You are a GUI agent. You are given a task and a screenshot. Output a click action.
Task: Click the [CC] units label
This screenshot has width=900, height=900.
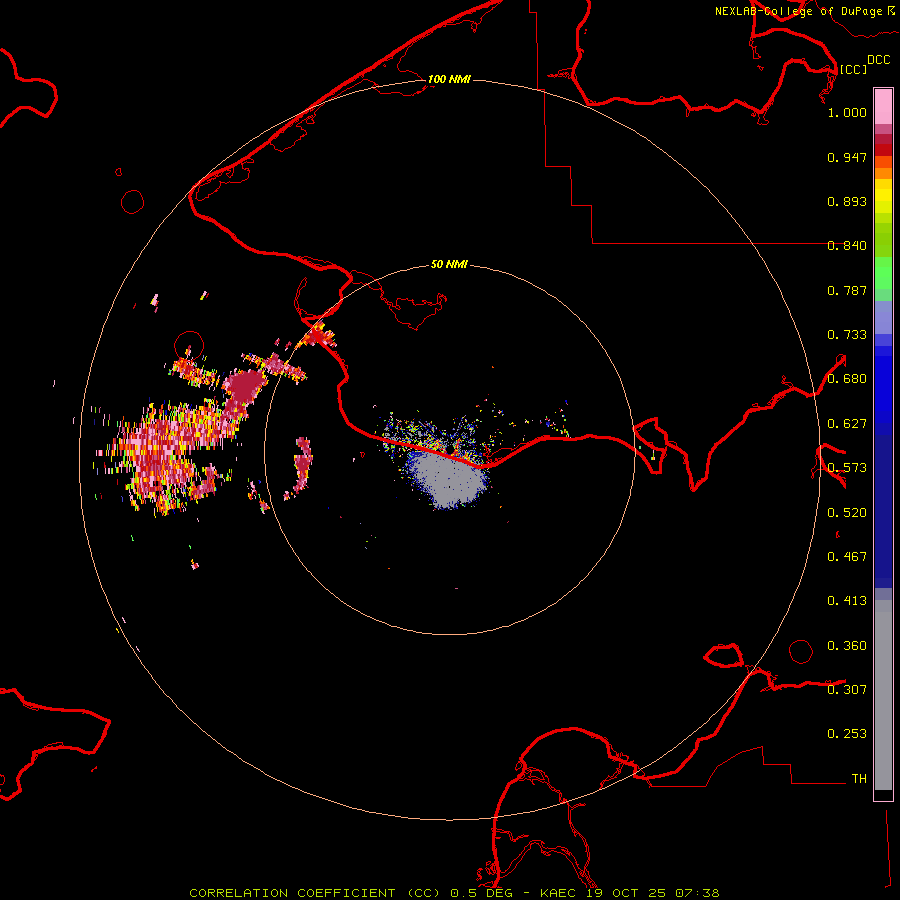coord(853,69)
